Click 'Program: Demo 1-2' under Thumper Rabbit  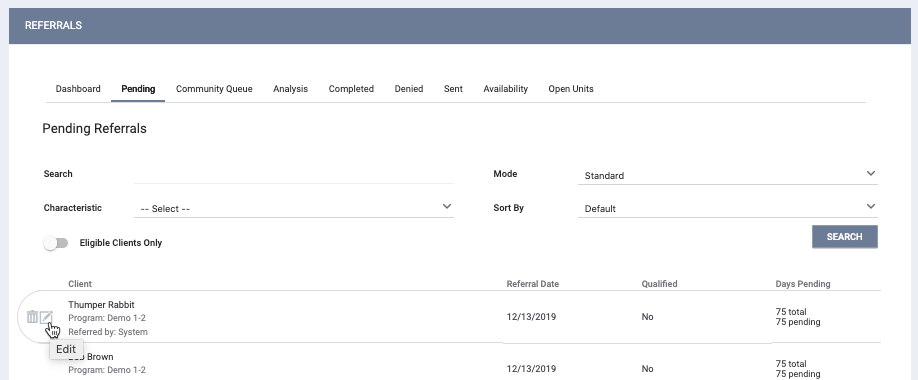[107, 318]
